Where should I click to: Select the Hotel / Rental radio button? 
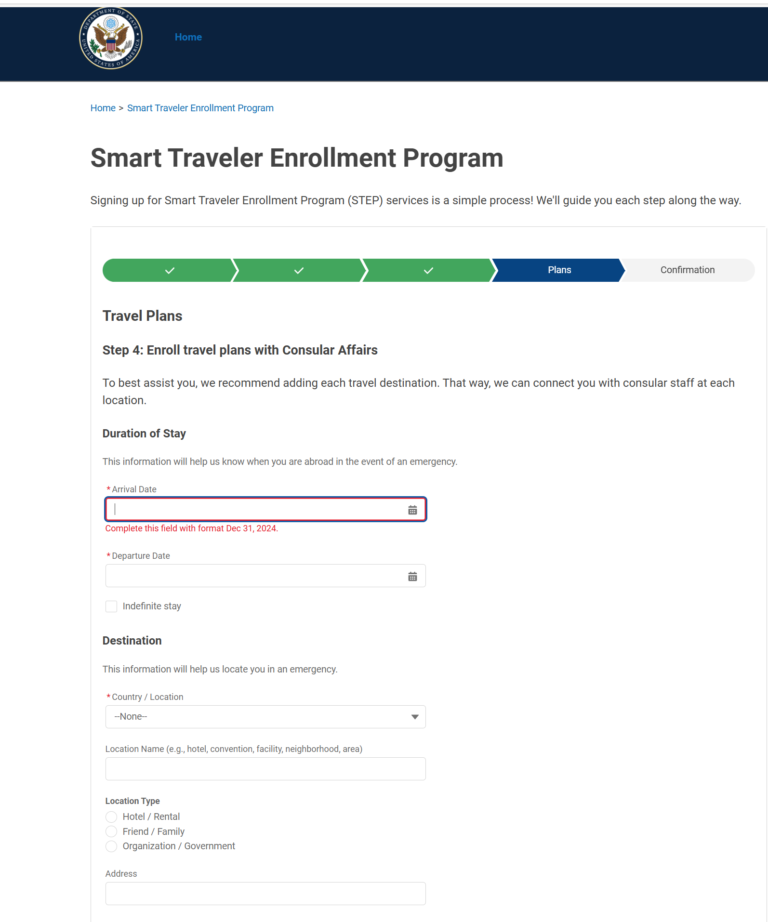point(111,816)
